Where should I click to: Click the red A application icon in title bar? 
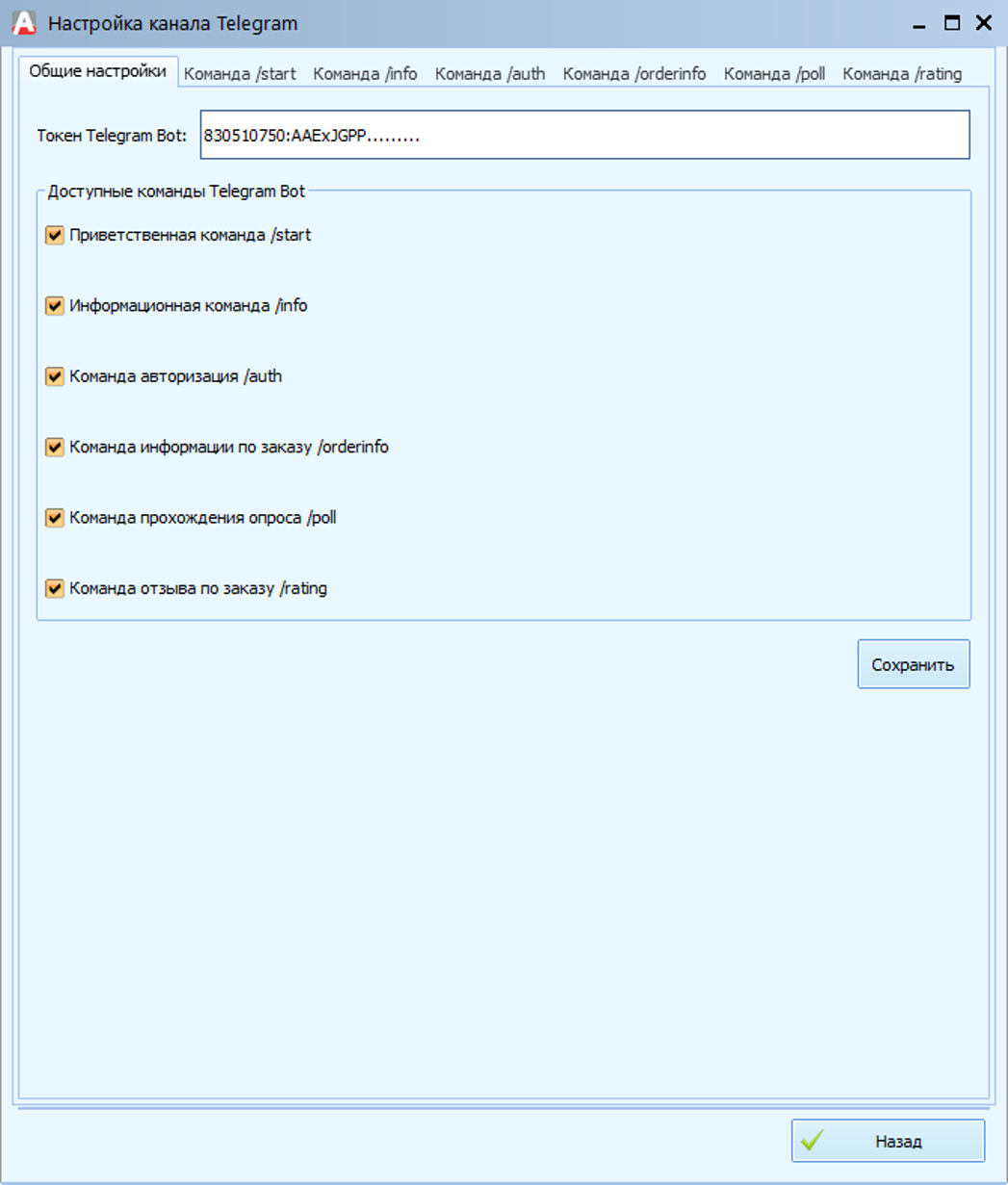[24, 23]
